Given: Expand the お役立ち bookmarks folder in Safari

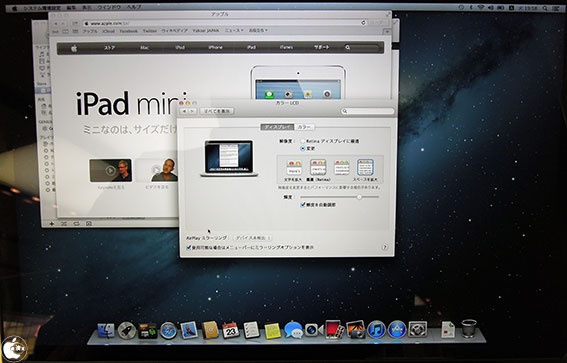Looking at the screenshot, I should [258, 31].
